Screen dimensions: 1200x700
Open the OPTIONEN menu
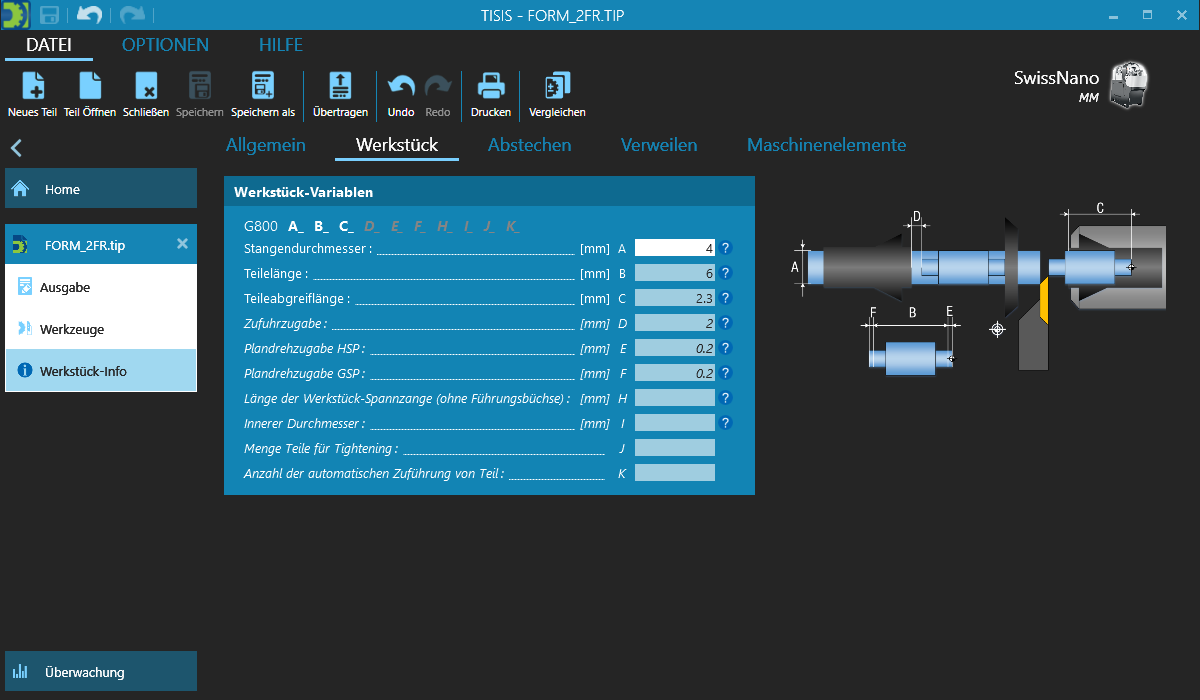[x=165, y=45]
